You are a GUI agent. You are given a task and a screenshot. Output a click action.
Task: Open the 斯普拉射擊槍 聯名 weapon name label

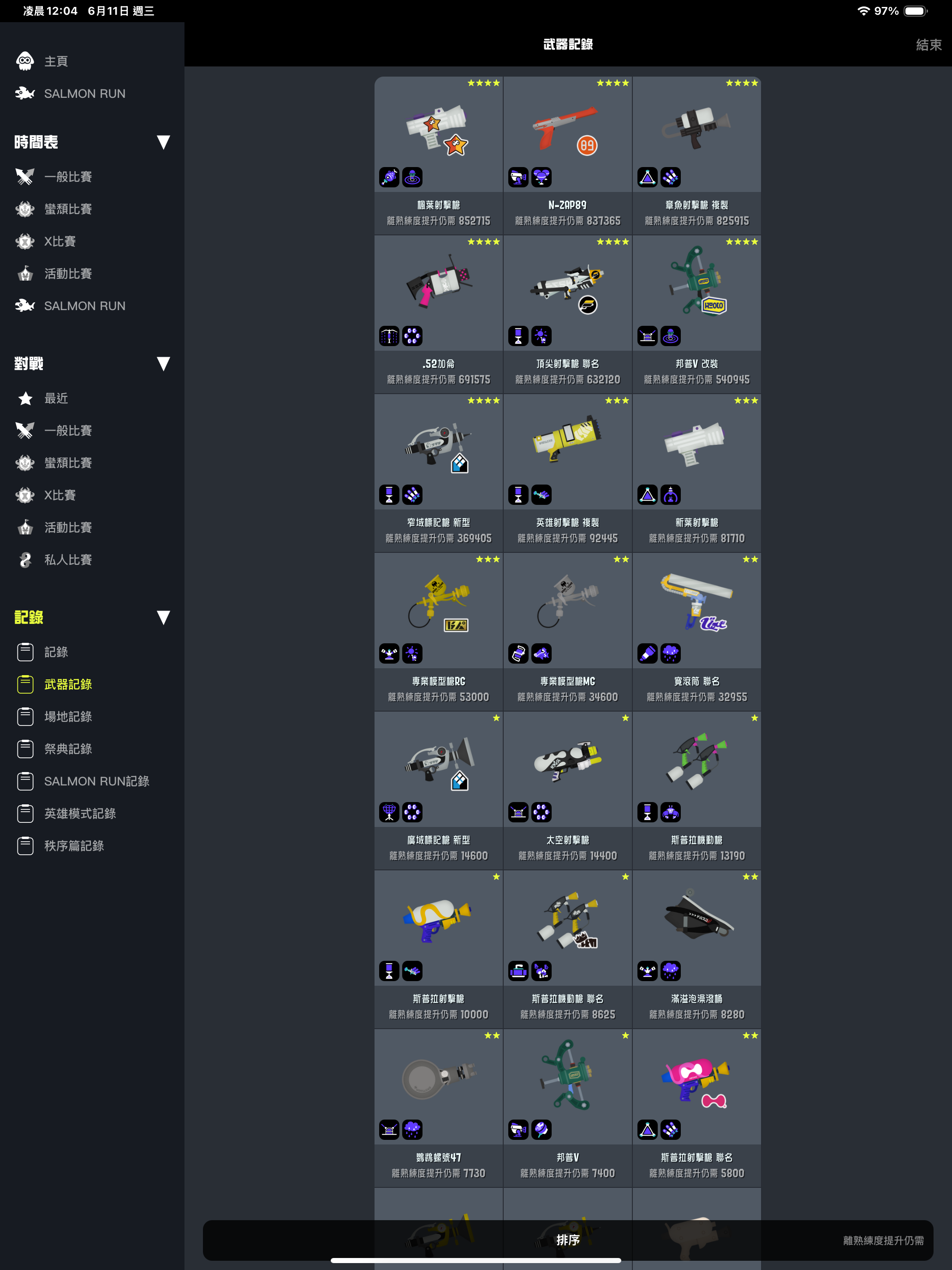[x=696, y=1157]
